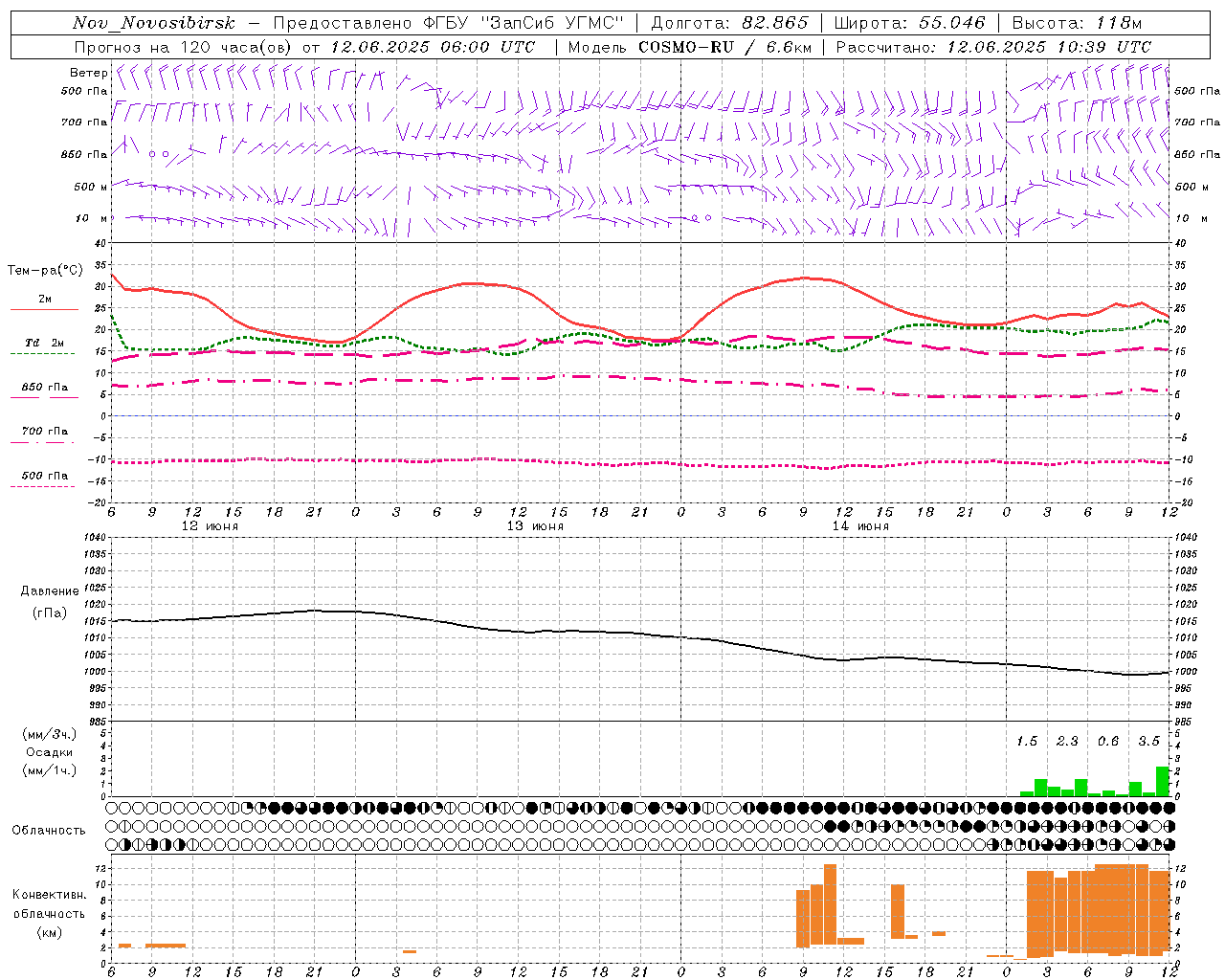This screenshot has width=1225, height=980.
Task: Click the text 'Предоставлено ФГБУ "ЗапСиб УГМС"'
Action: 449,23
